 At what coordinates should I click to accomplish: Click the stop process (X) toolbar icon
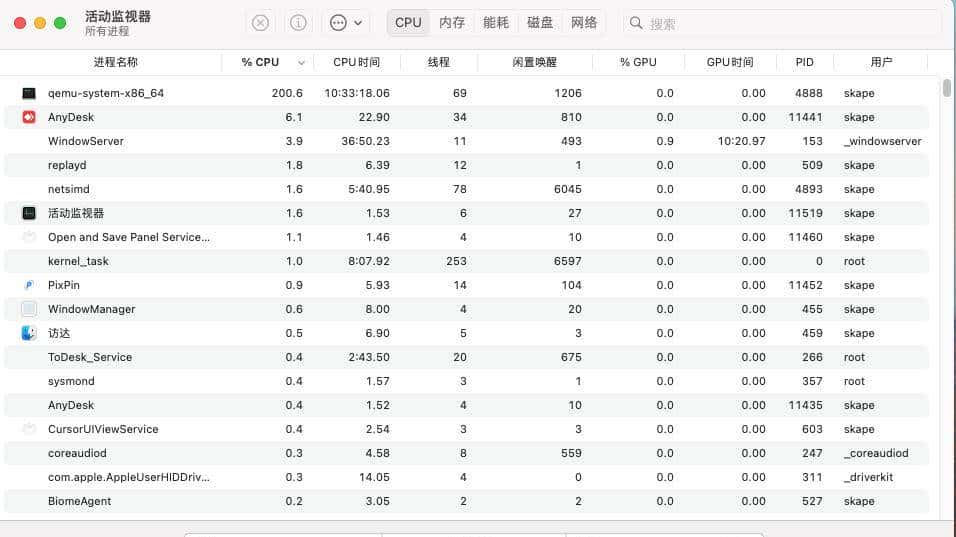[260, 23]
